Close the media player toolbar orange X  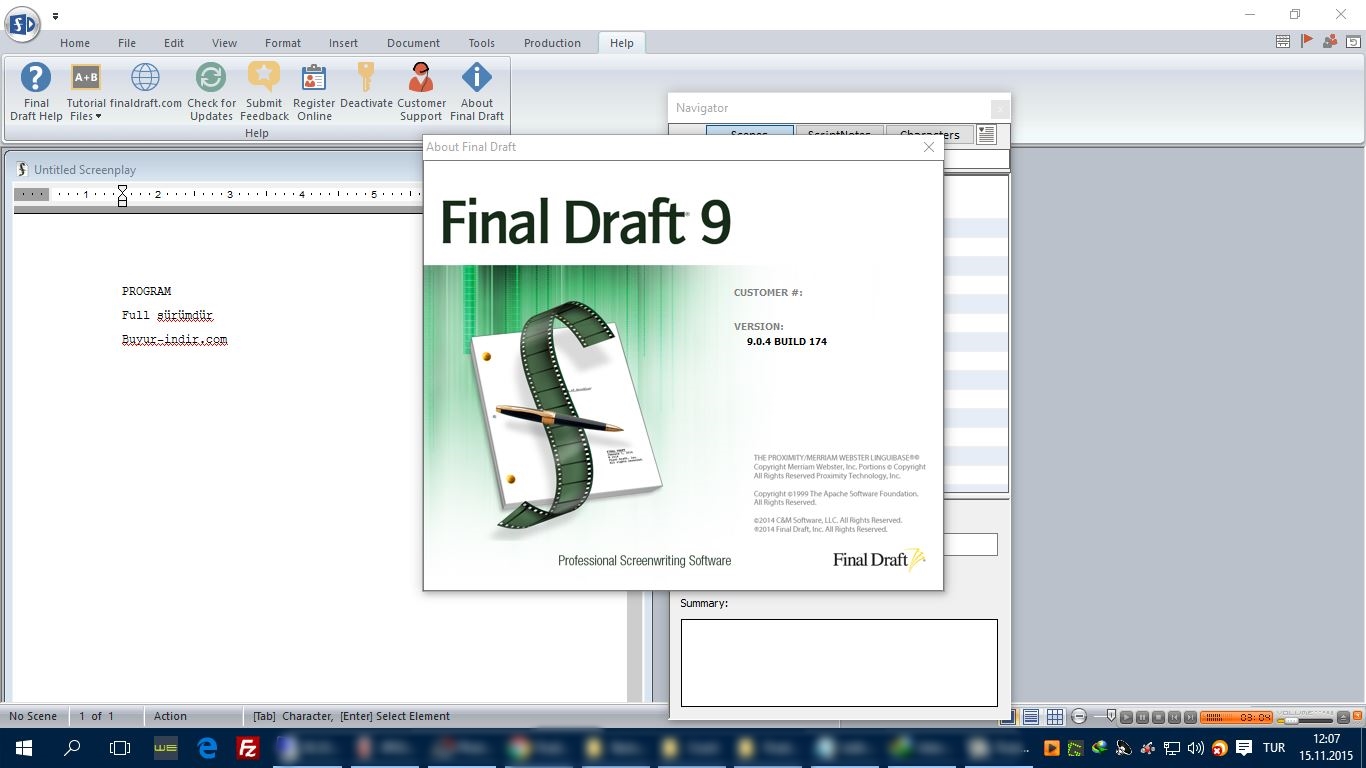coord(1357,716)
